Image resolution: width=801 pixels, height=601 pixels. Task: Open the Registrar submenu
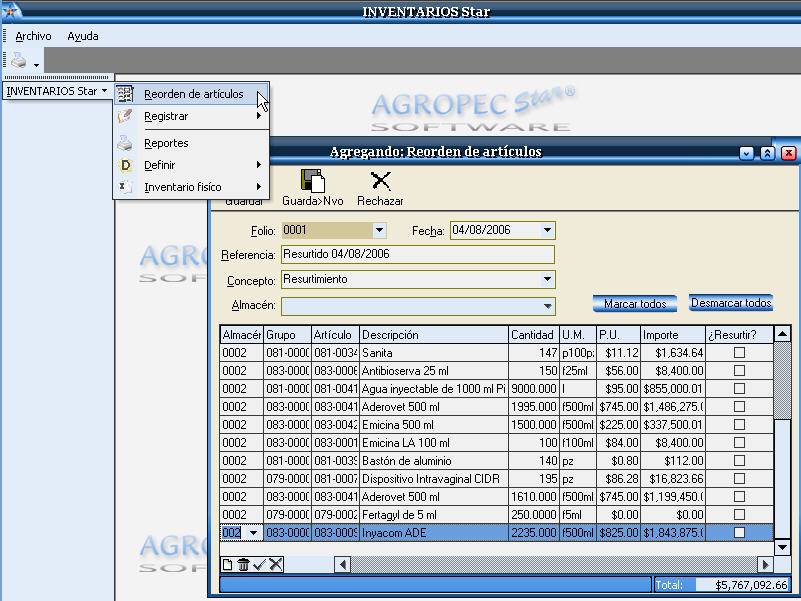coord(191,116)
